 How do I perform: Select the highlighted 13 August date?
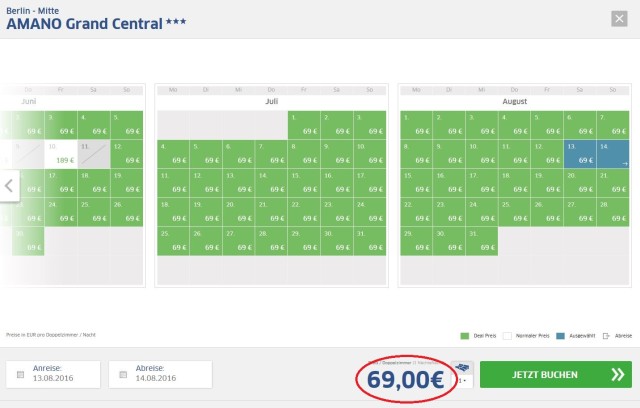click(580, 154)
